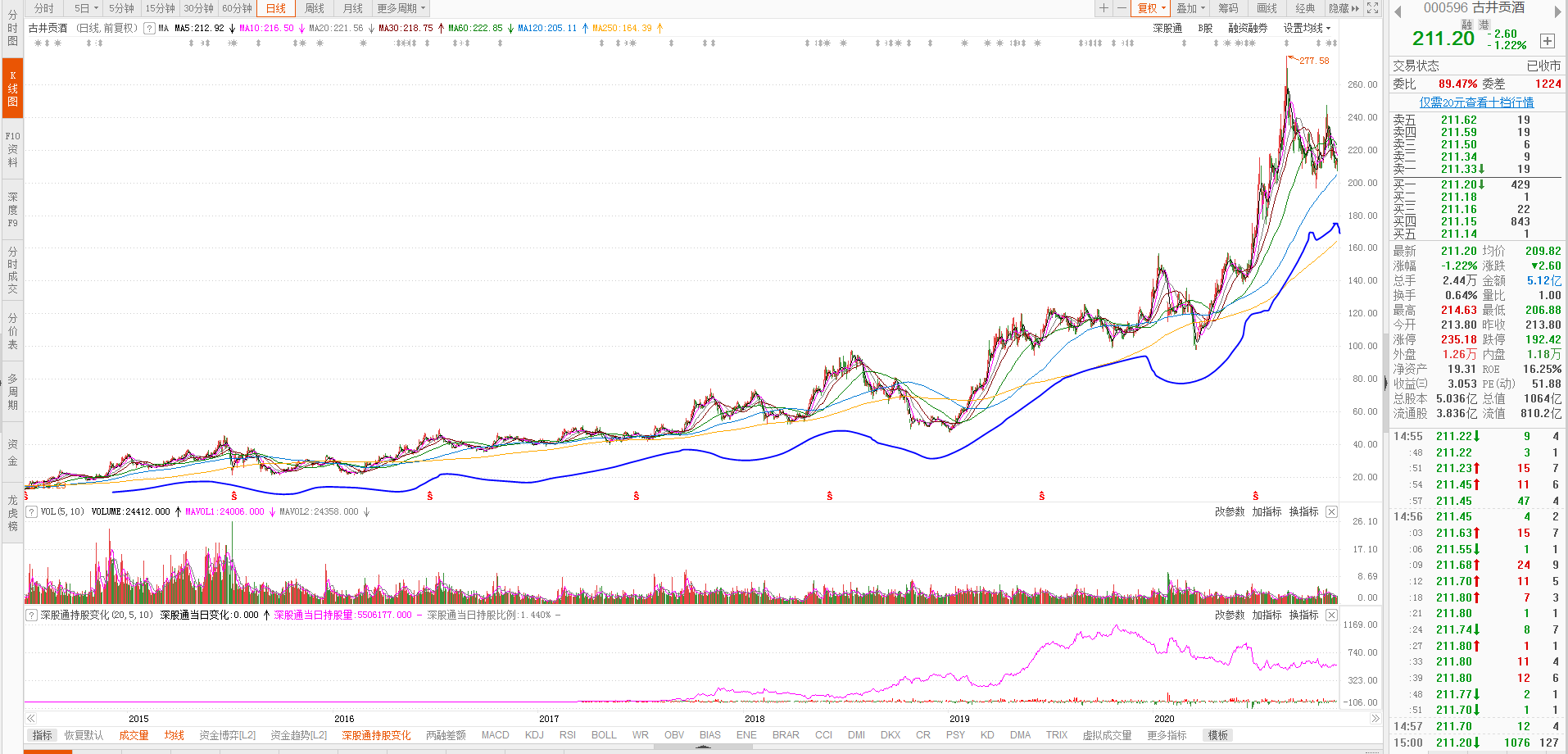Collapse the right quote panel
The width and height of the screenshot is (1568, 754).
tap(1386, 383)
